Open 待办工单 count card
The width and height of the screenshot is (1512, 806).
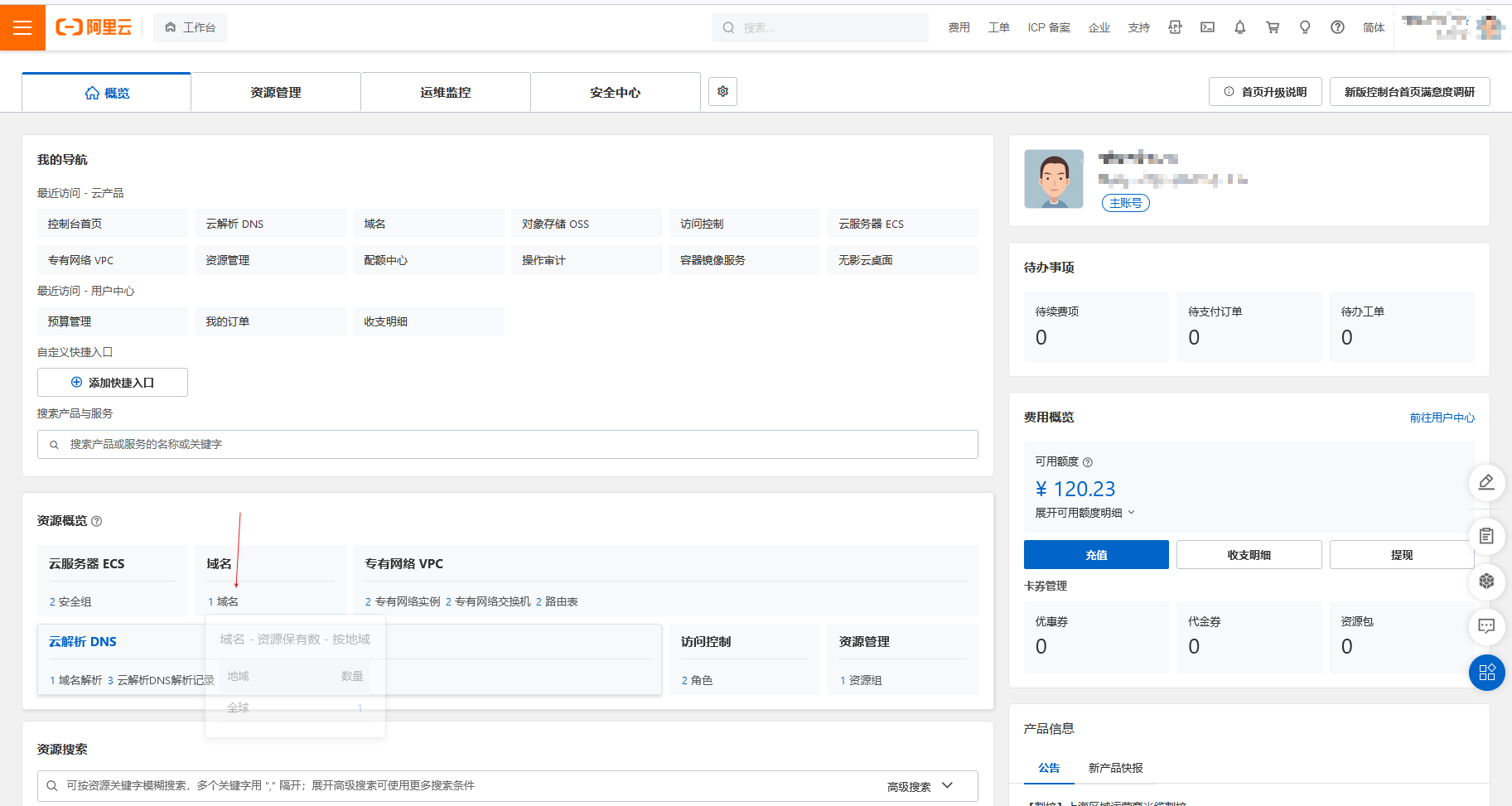click(x=1402, y=326)
